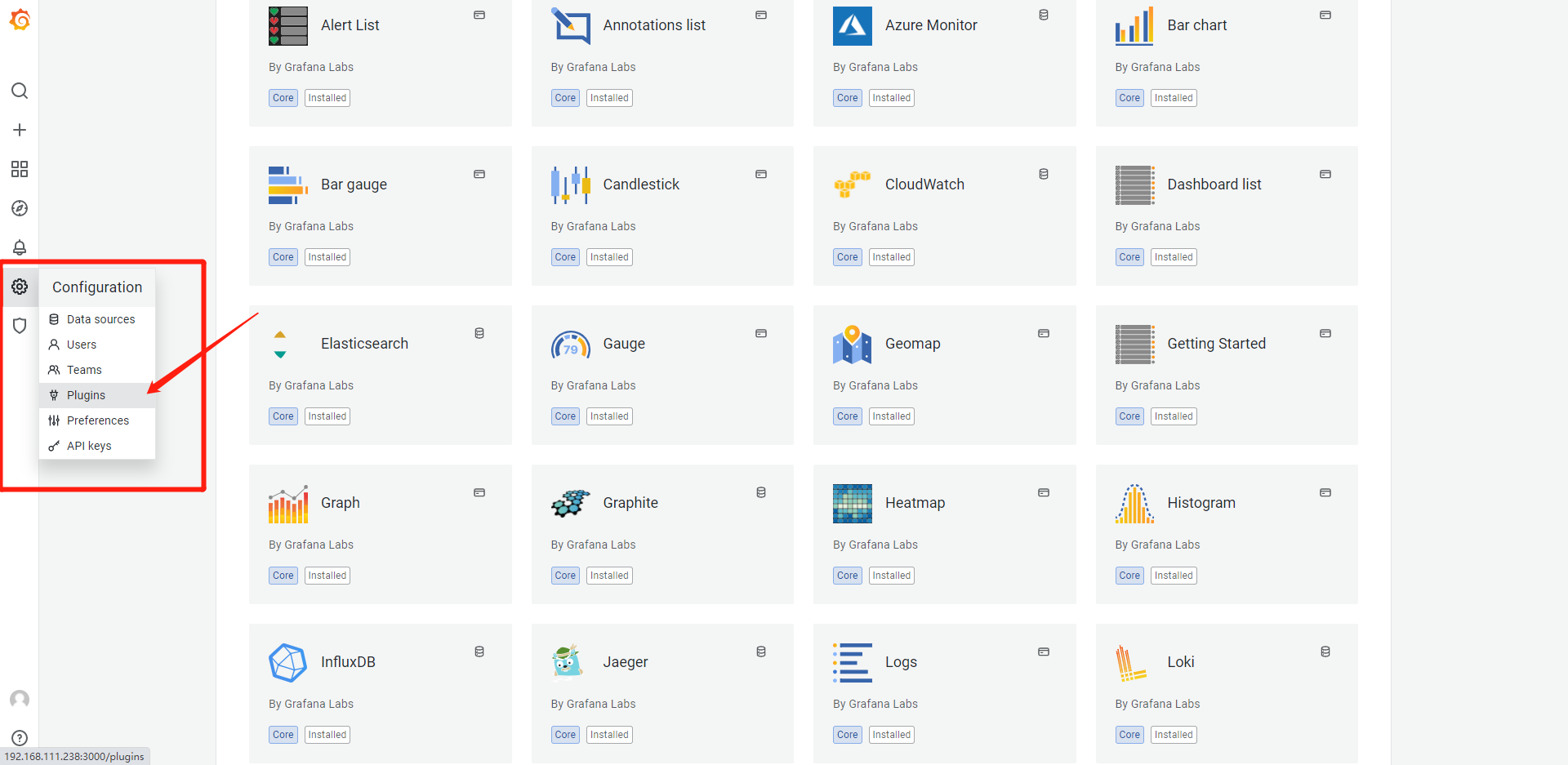Select Data sources in Configuration menu
The height and width of the screenshot is (765, 1568).
97,319
